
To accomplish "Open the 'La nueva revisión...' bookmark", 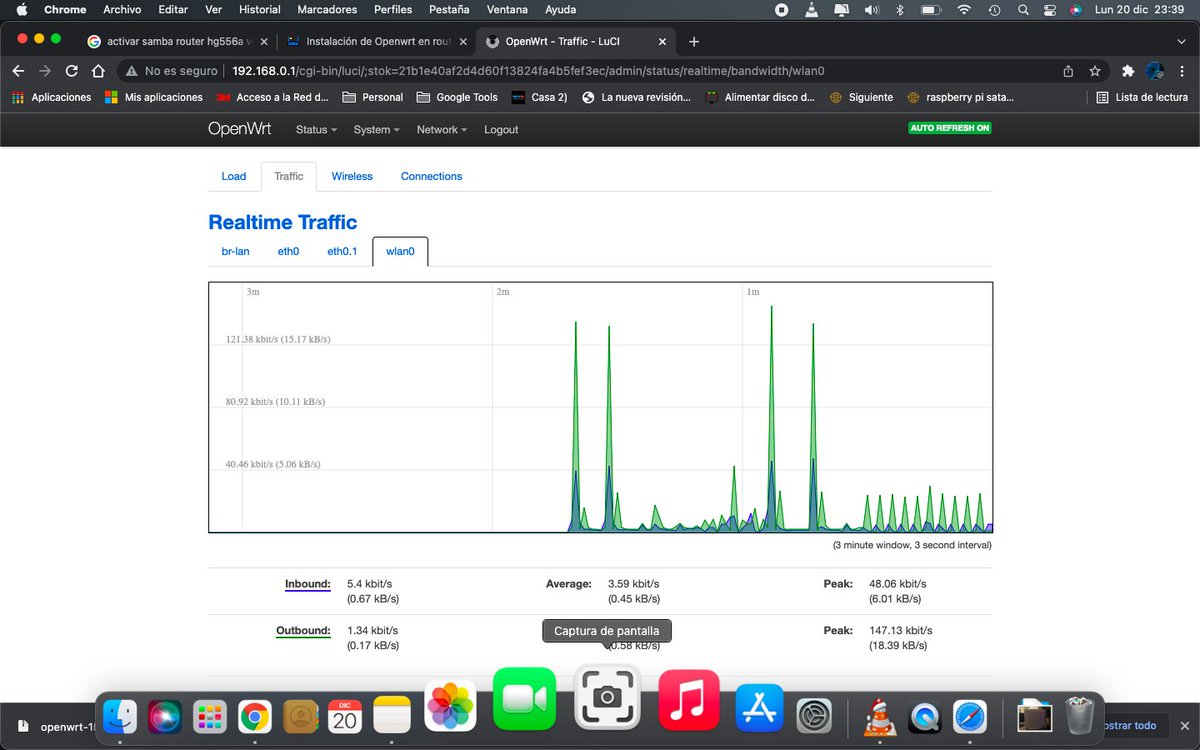I will coord(636,97).
